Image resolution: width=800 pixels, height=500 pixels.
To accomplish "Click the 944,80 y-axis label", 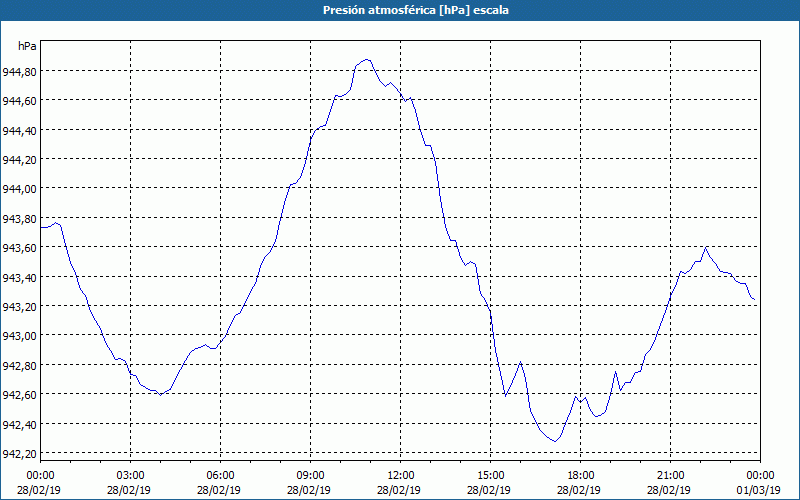I will pyautogui.click(x=19, y=72).
